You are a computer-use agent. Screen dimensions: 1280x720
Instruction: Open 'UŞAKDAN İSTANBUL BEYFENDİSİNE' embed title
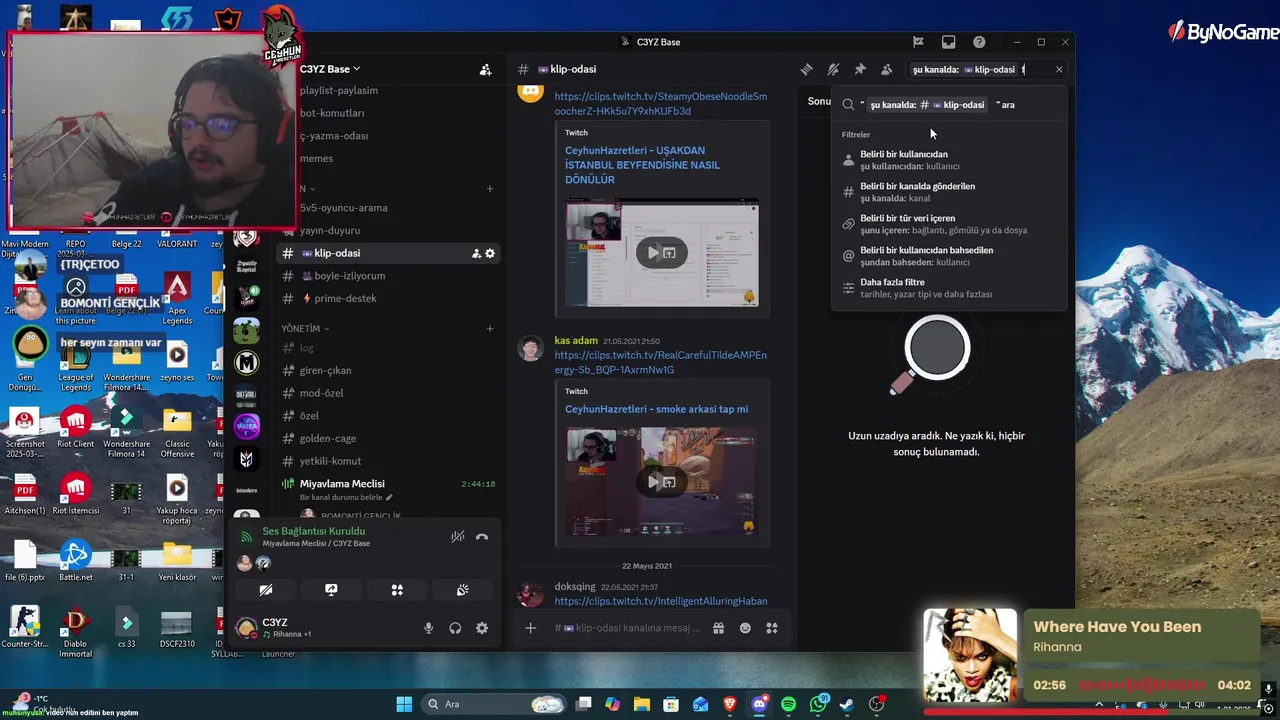(x=642, y=165)
